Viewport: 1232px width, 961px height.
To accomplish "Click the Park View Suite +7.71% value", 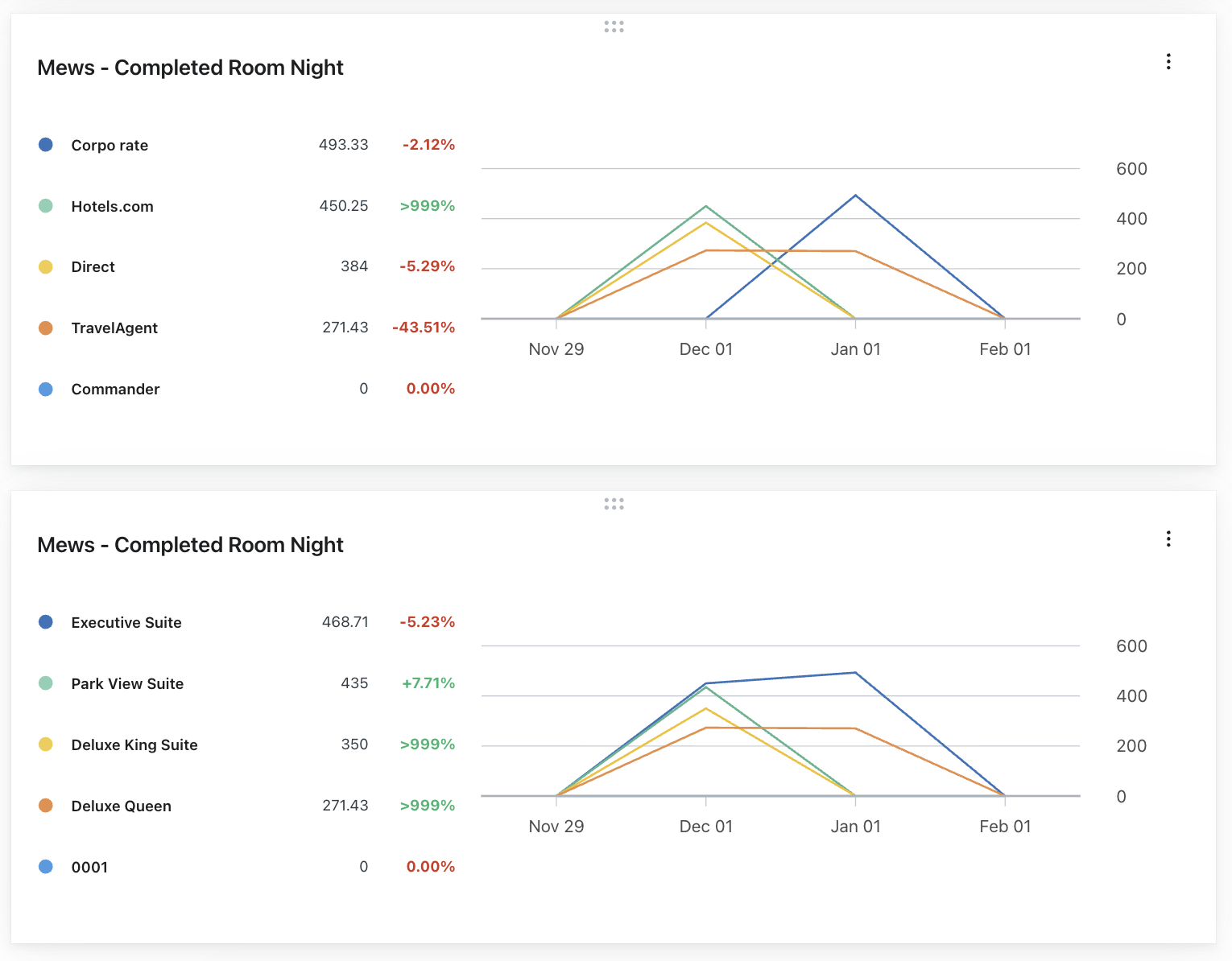I will coord(428,683).
